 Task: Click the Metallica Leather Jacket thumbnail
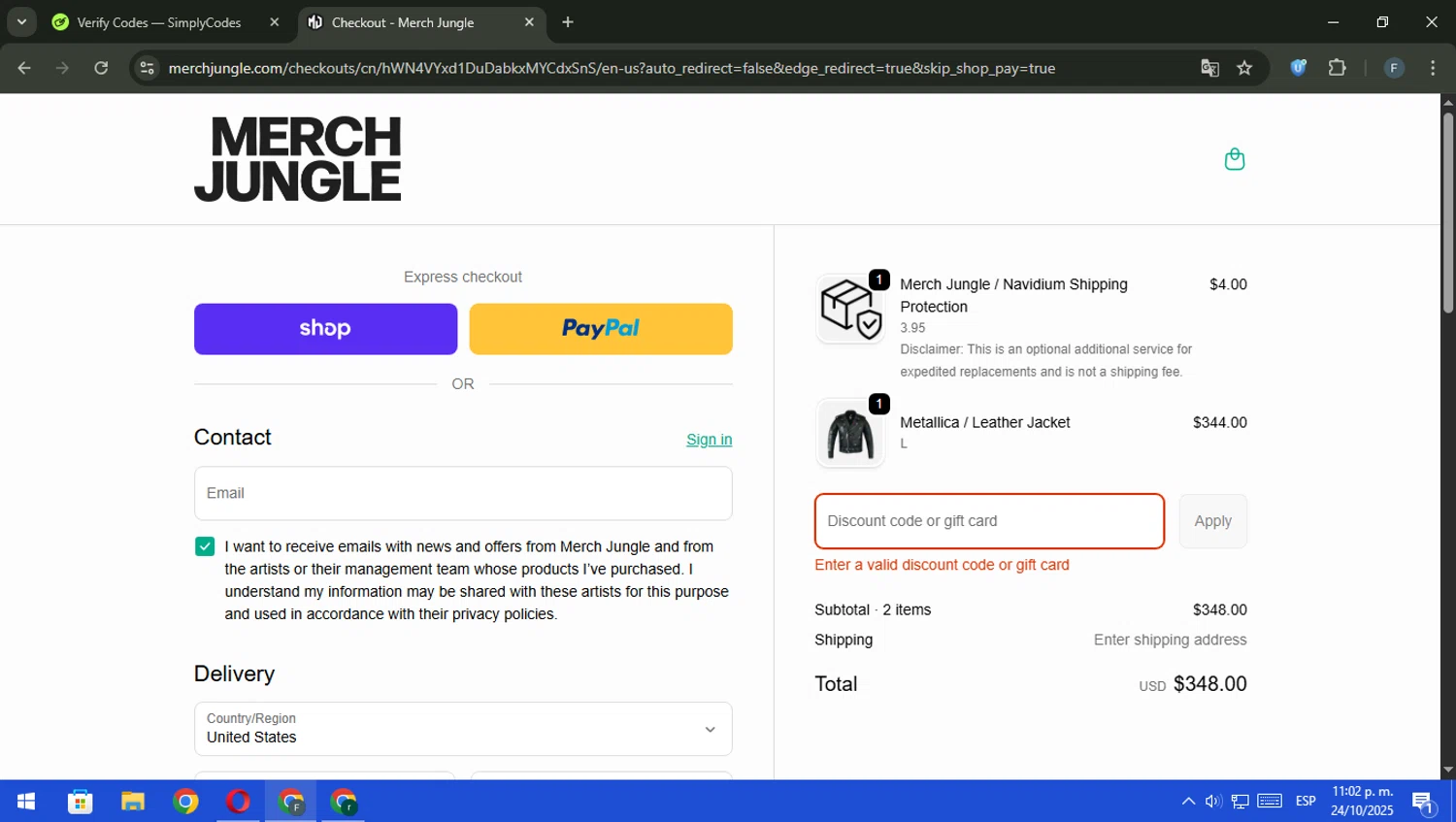point(850,433)
